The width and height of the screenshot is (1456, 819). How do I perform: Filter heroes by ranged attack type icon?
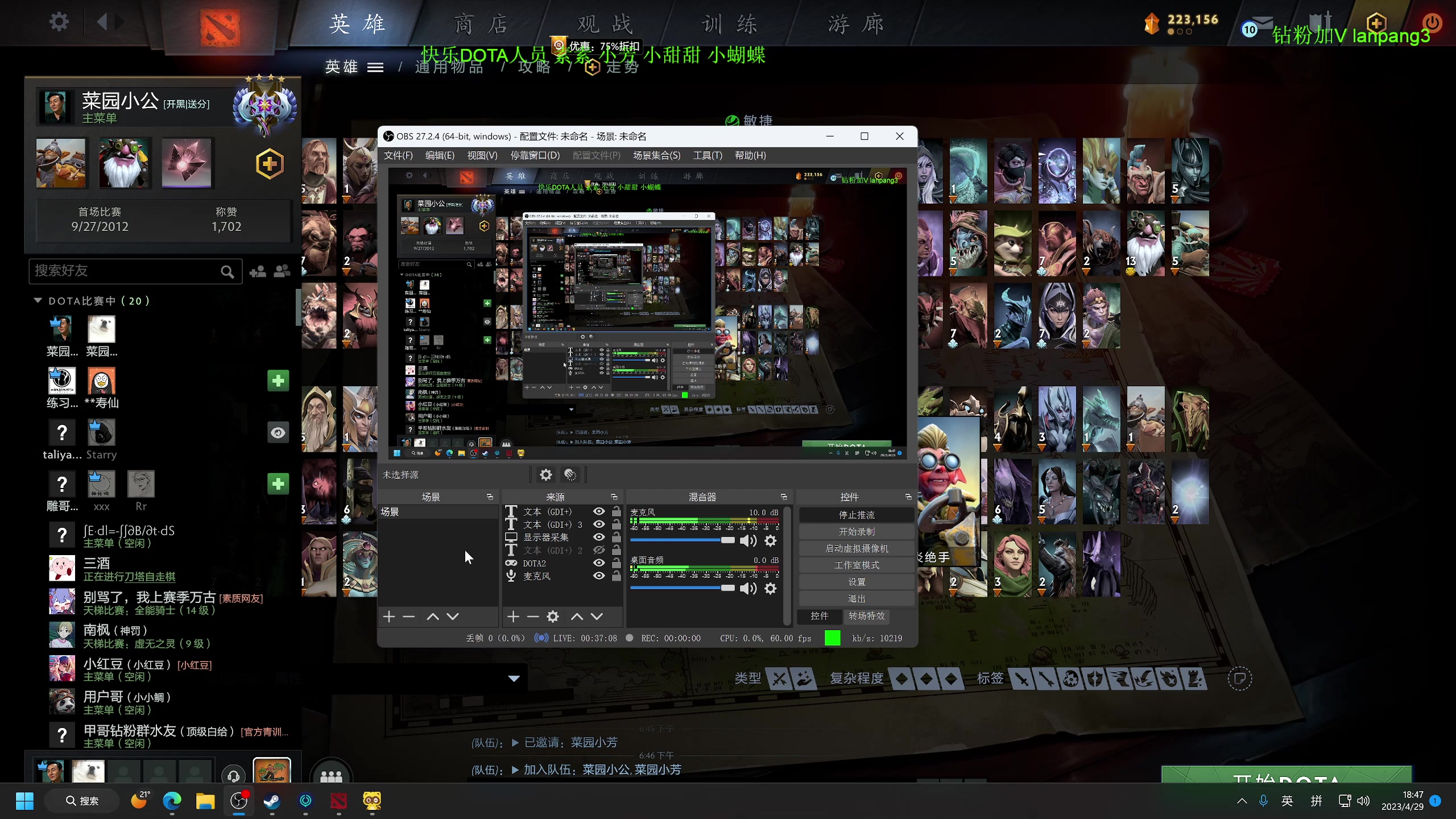coord(804,679)
